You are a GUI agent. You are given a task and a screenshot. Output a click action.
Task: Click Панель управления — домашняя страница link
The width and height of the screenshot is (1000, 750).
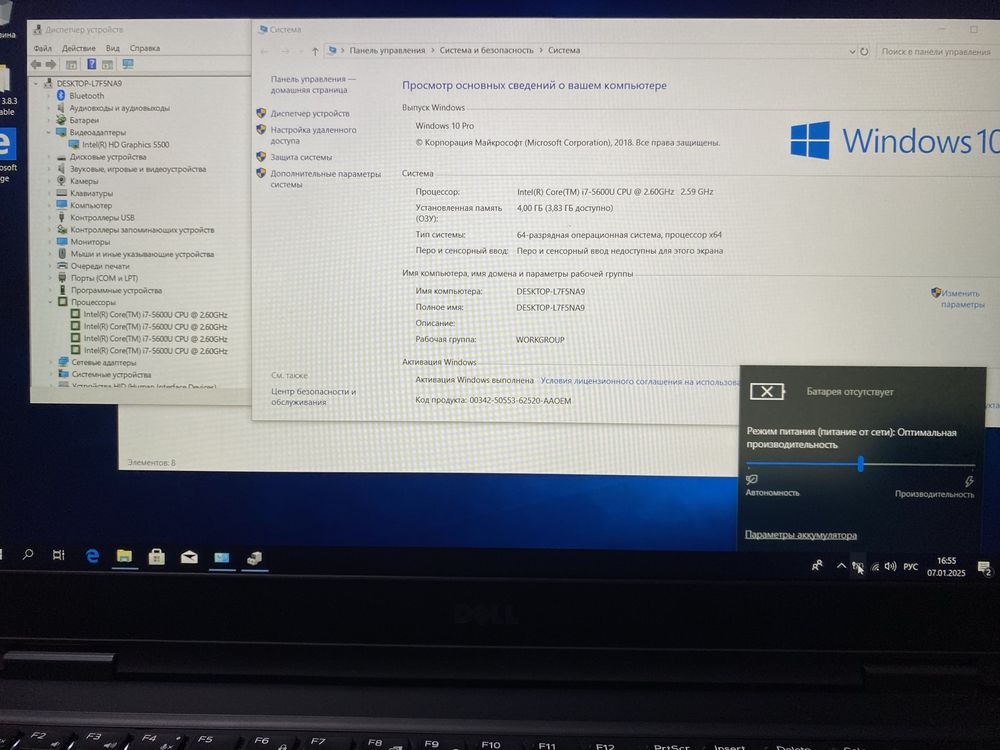[312, 84]
